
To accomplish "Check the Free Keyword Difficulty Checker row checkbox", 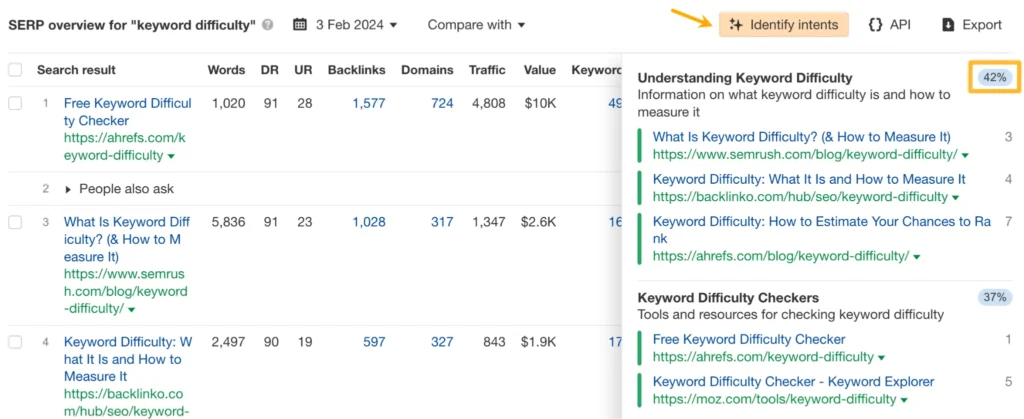I will pyautogui.click(x=15, y=102).
